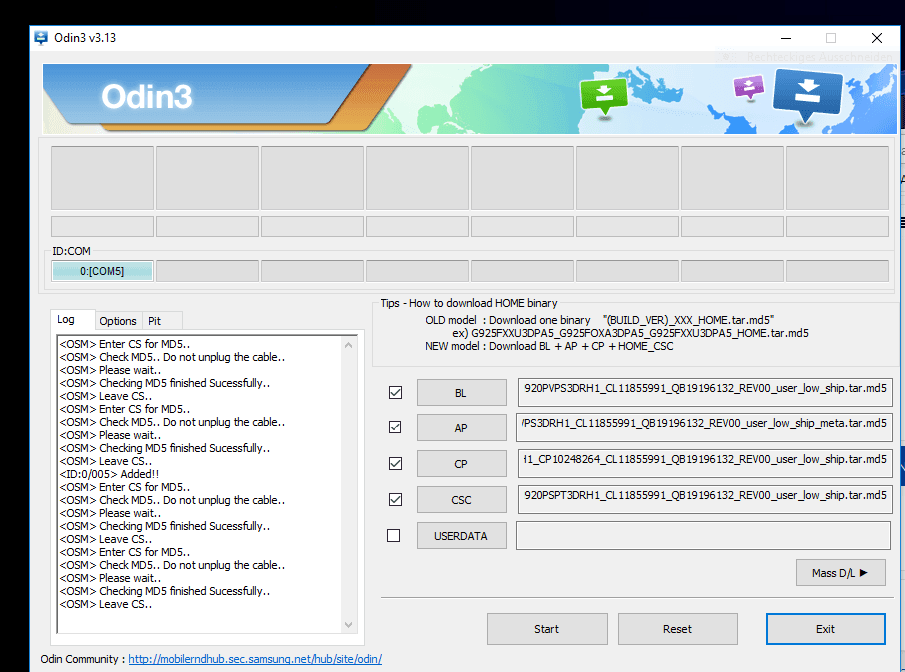Viewport: 905px width, 672px height.
Task: Click the BL file path field
Action: click(x=705, y=392)
